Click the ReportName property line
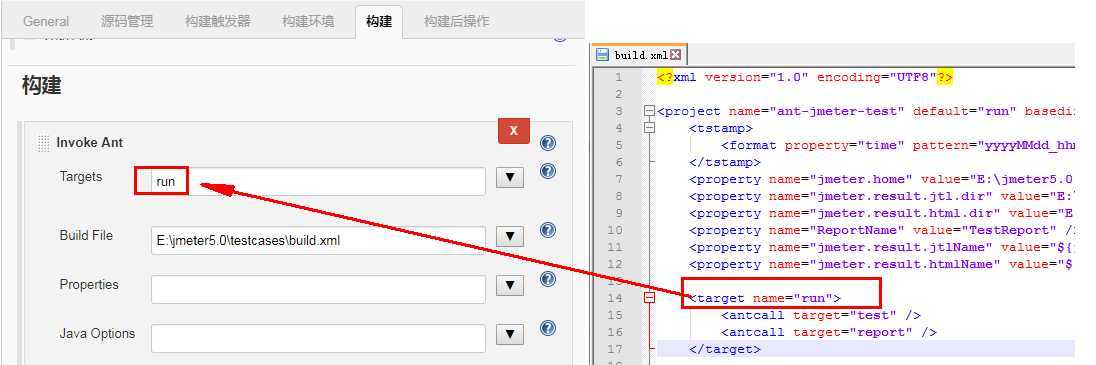 [x=882, y=230]
